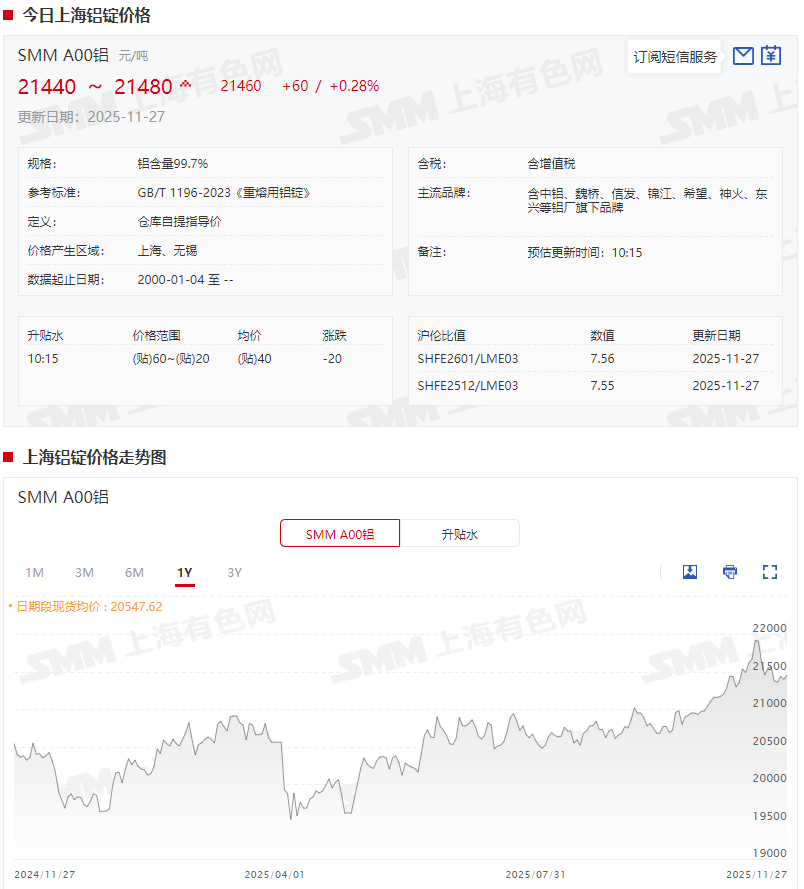Click the 仓库自提指导价 definition value
Screen dimensions: 804x889
(x=179, y=222)
